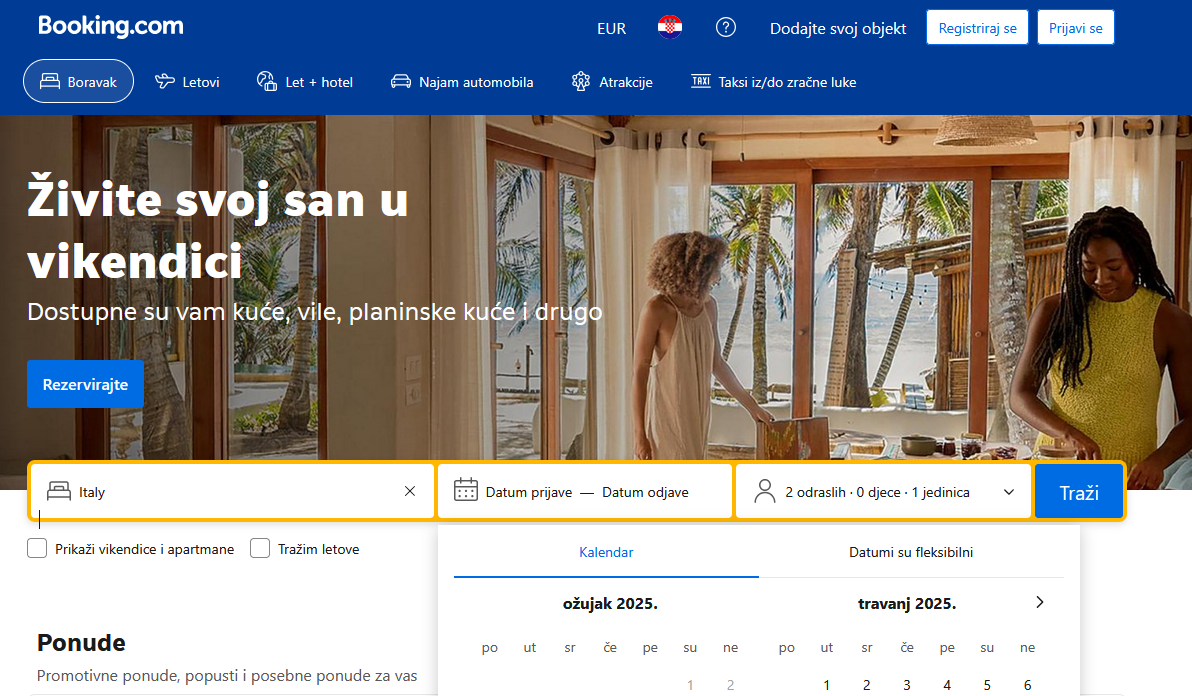Click the travanj 2025. month heading
This screenshot has height=696, width=1192.
click(x=907, y=603)
